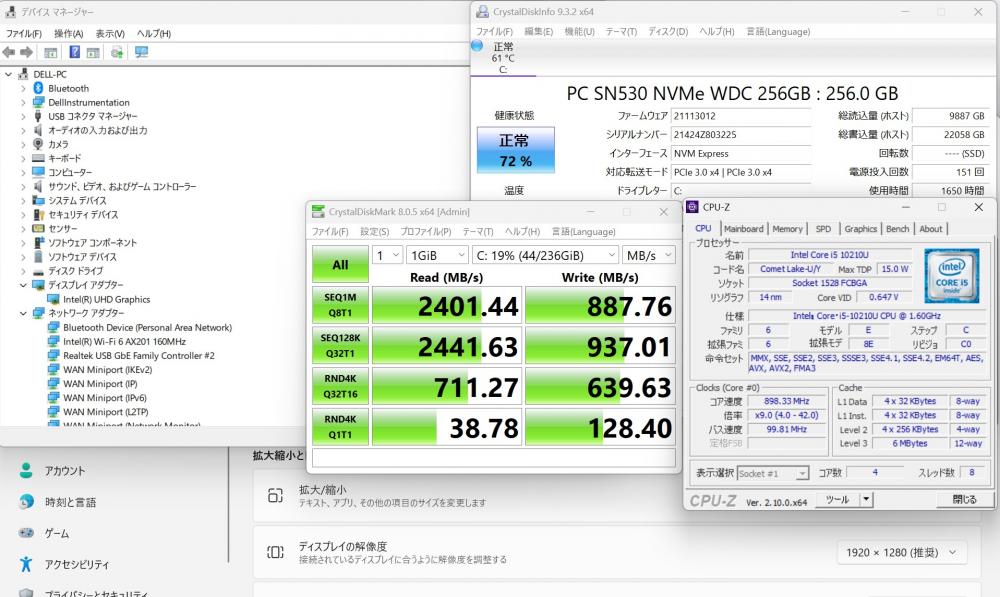This screenshot has width=1000, height=597.
Task: Open ファイル(F) menu in Device Manager
Action: pos(24,33)
